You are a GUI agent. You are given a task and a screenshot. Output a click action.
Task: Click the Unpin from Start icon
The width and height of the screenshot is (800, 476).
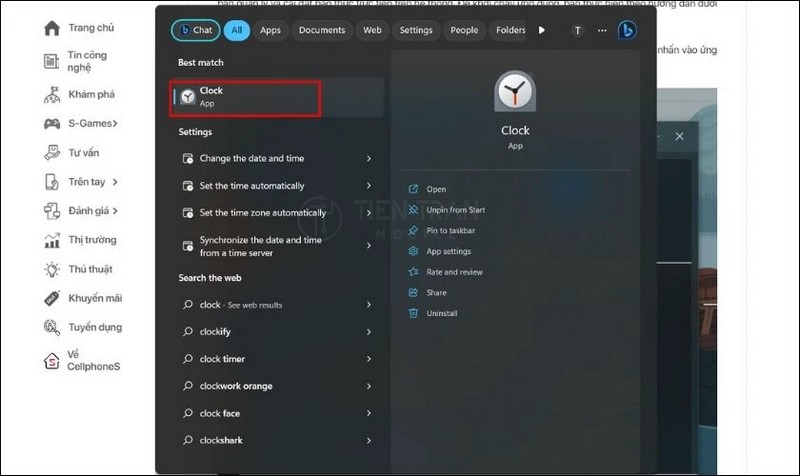tap(413, 210)
